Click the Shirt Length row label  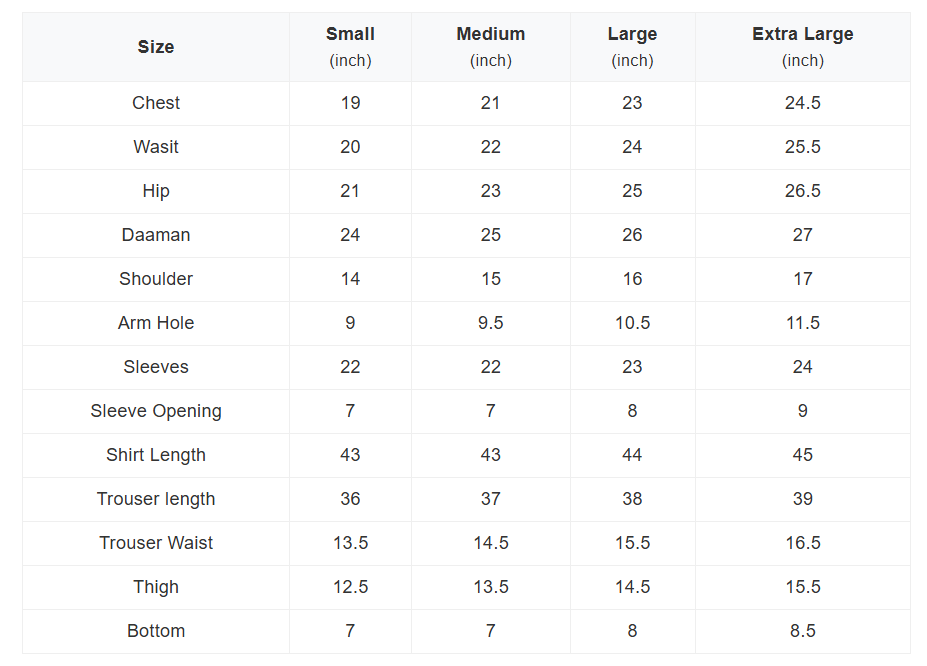(x=156, y=455)
